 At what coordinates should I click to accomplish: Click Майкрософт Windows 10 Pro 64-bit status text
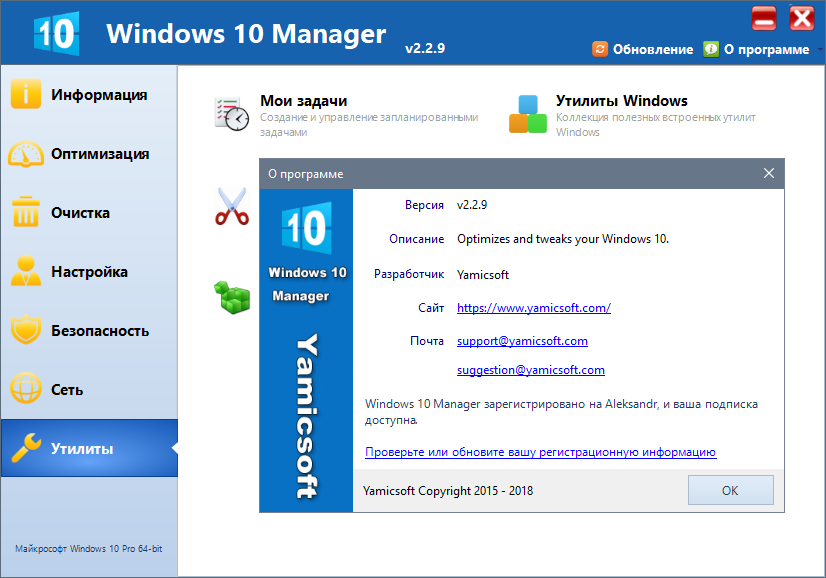pyautogui.click(x=88, y=548)
